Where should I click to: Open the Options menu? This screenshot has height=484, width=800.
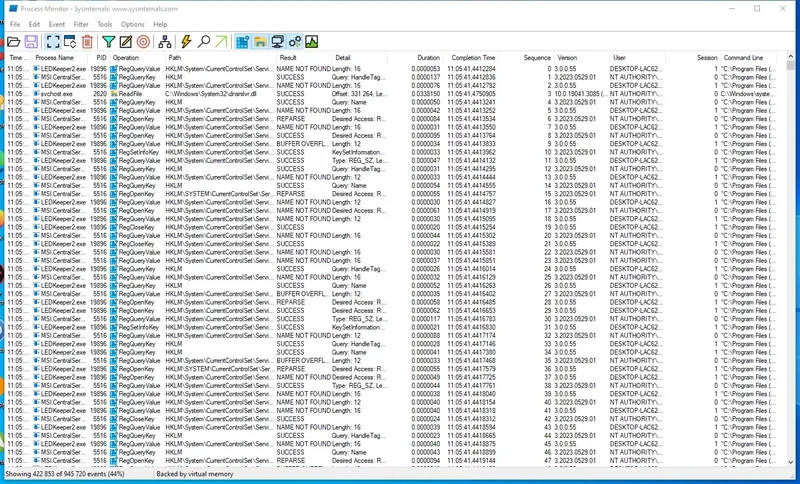[x=133, y=24]
